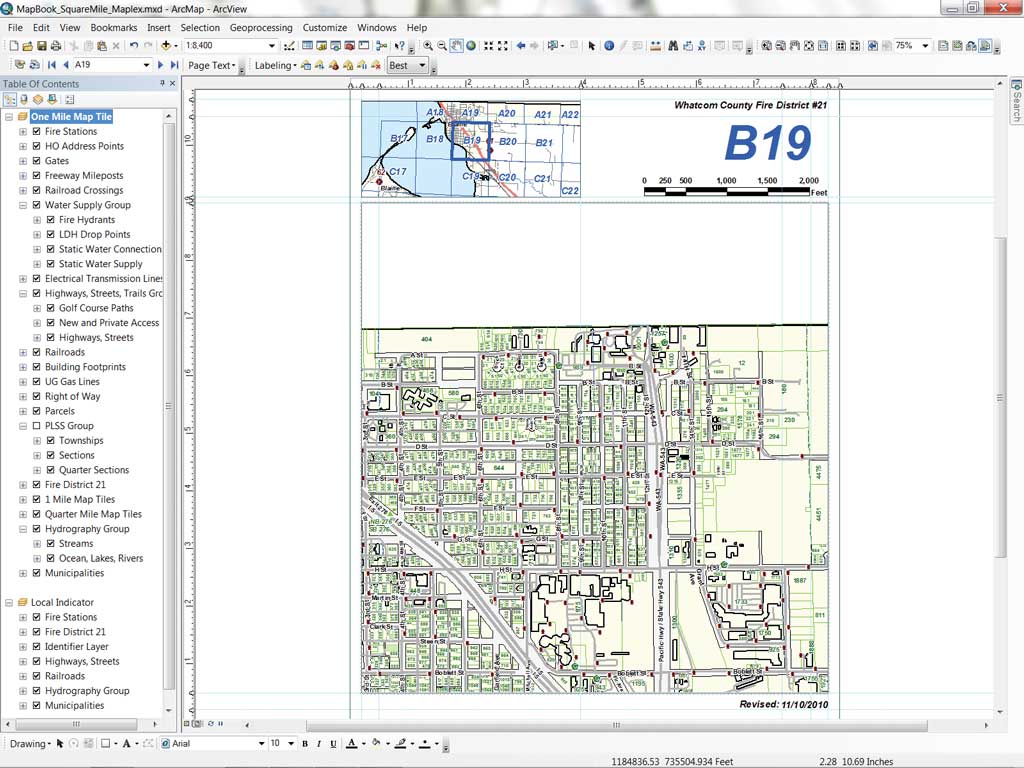Collapse the Water Supply Group layer

tap(23, 205)
